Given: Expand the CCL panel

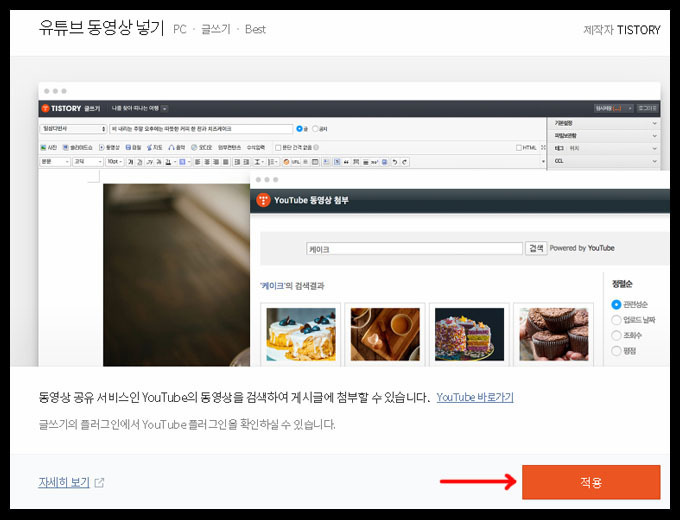Looking at the screenshot, I should (x=605, y=161).
